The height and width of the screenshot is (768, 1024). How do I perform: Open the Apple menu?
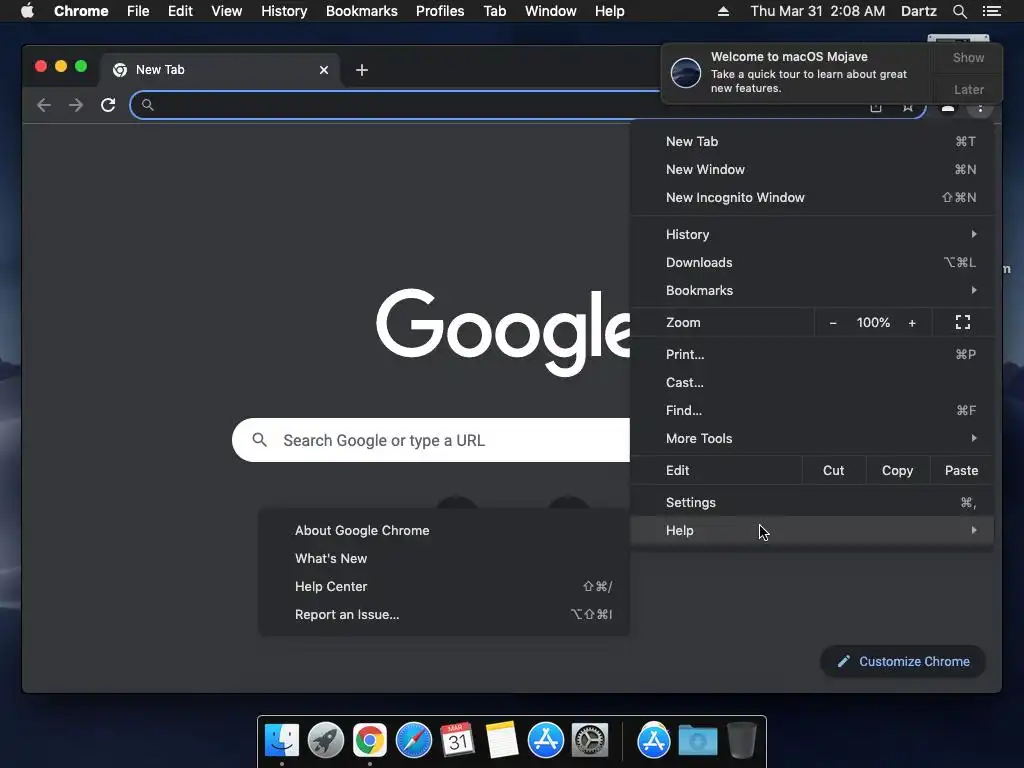pyautogui.click(x=27, y=11)
